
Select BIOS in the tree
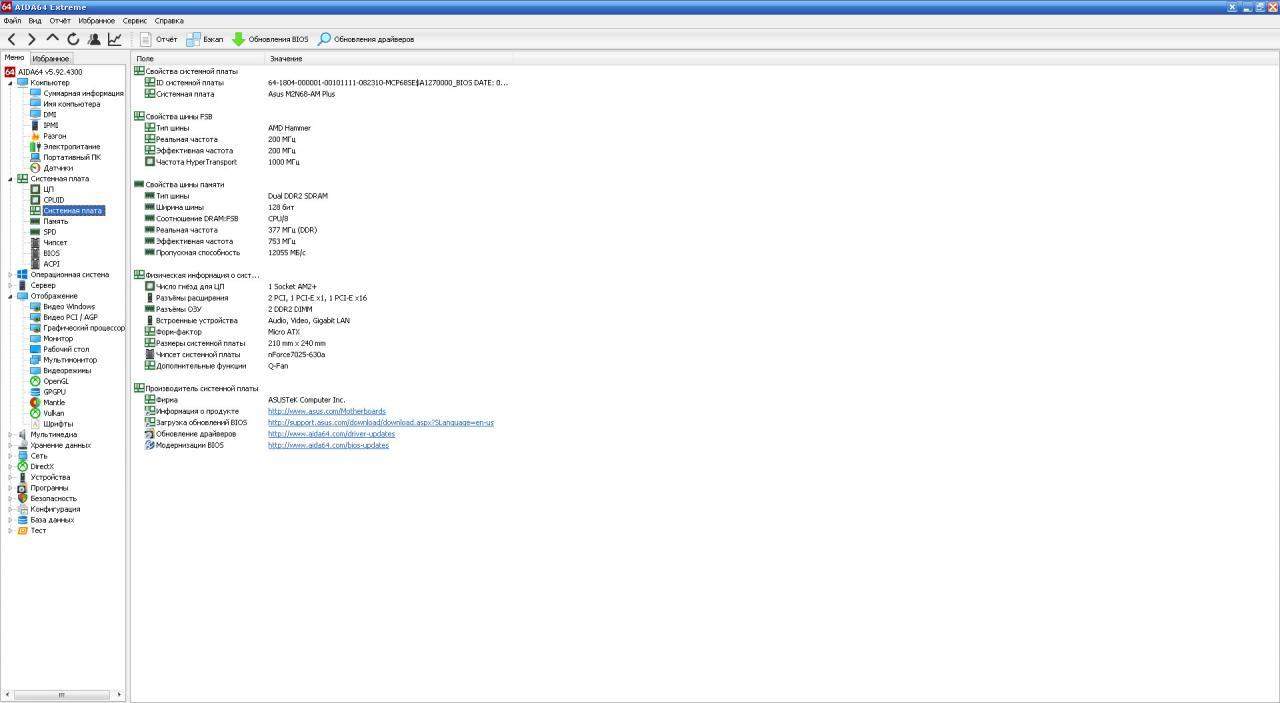pyautogui.click(x=51, y=253)
